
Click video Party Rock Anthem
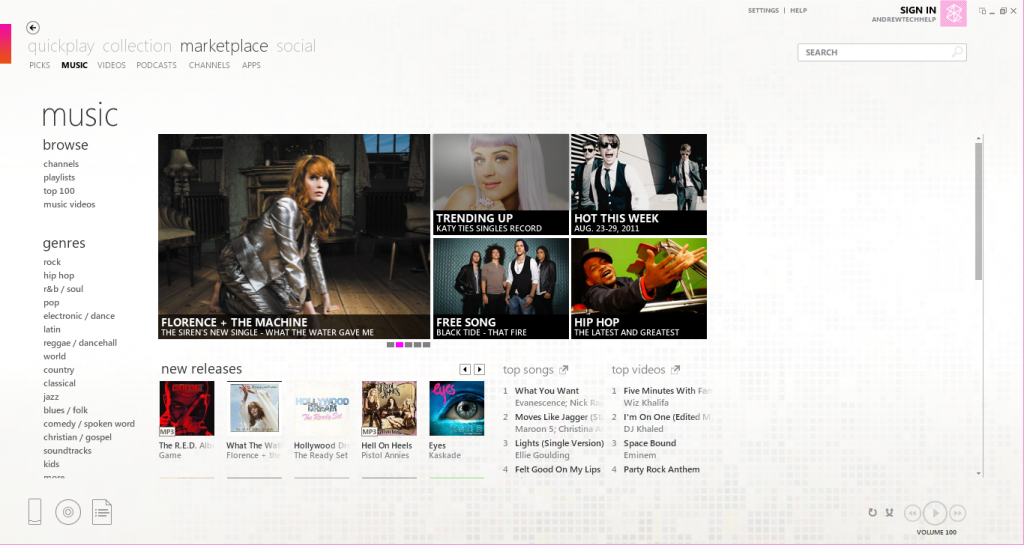pyautogui.click(x=662, y=469)
